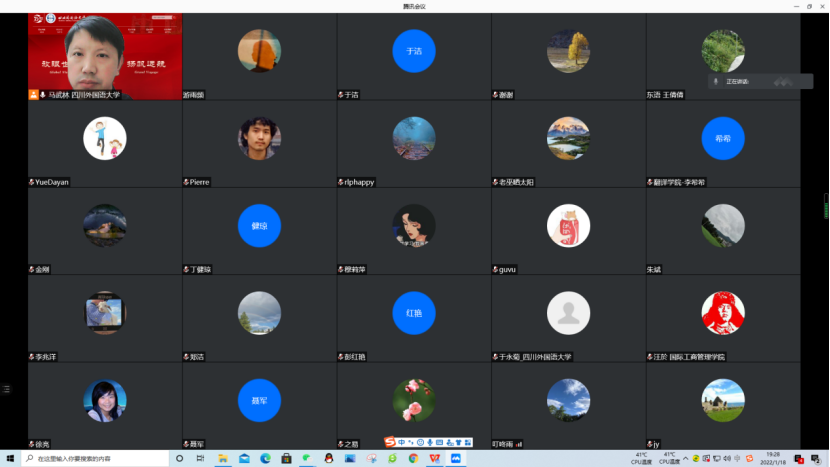Launch Google Chrome from the taskbar
Viewport: 830px width, 467px height.
pyautogui.click(x=412, y=459)
